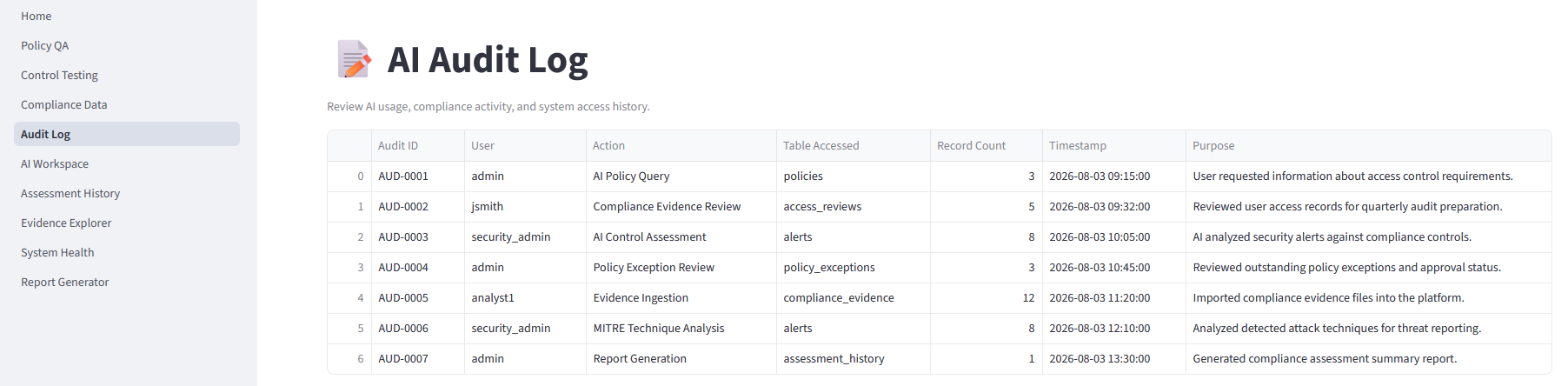Select cell AUD-0003

[x=418, y=237]
